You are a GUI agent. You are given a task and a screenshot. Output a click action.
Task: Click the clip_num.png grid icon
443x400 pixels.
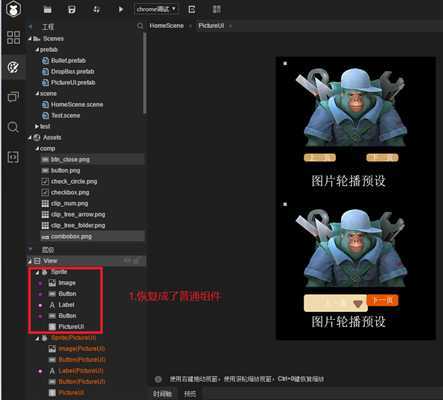45,204
